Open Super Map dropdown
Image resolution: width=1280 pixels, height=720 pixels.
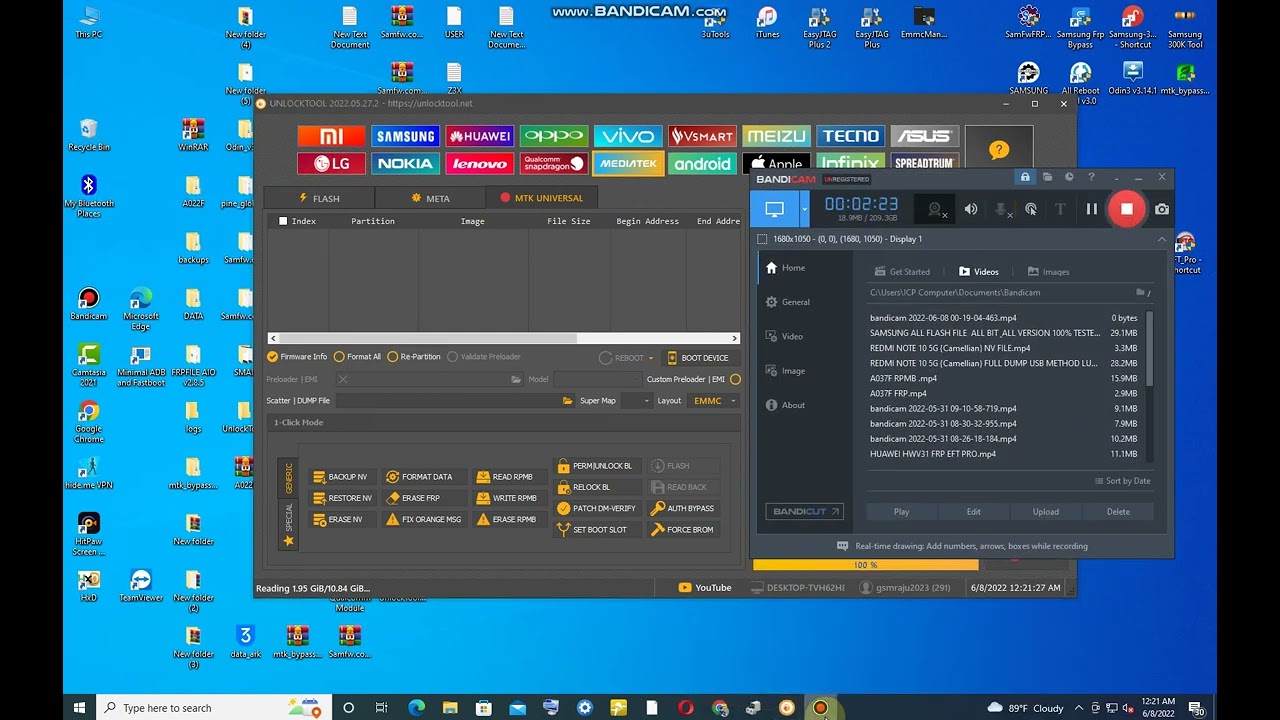click(635, 401)
